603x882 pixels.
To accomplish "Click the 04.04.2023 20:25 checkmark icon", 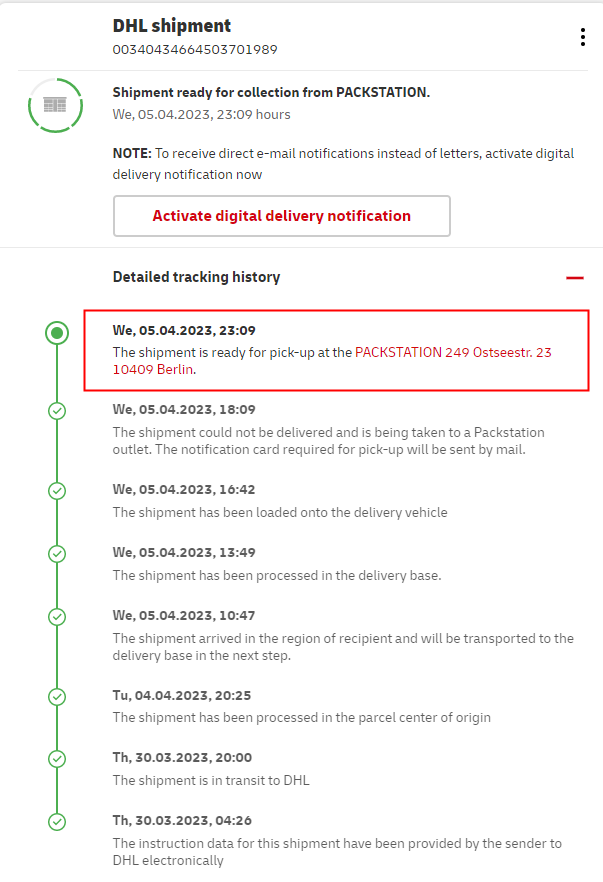I will [57, 695].
